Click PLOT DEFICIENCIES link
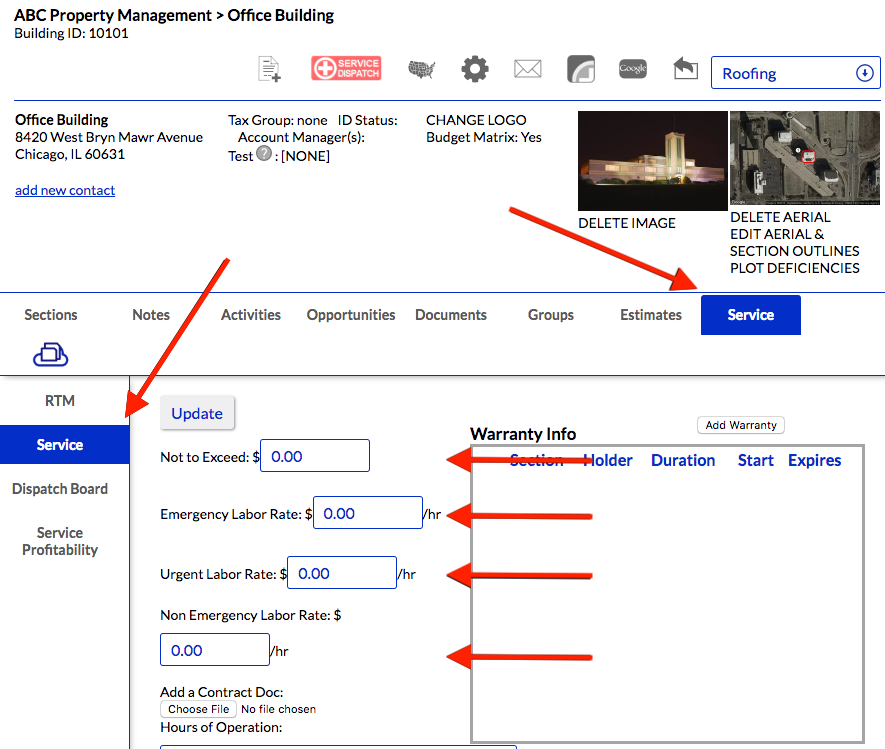 click(794, 268)
